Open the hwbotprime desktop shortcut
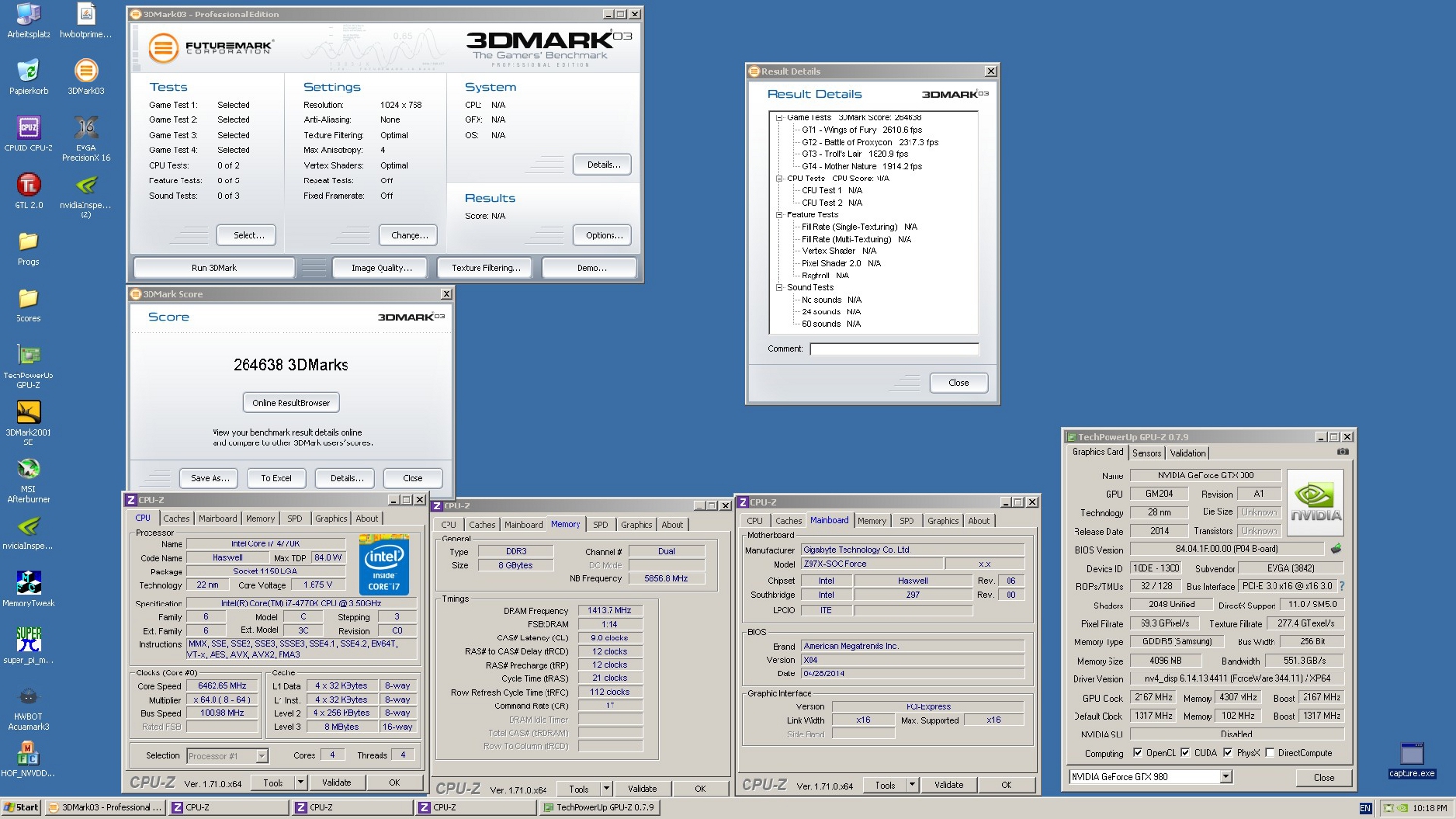 click(85, 20)
